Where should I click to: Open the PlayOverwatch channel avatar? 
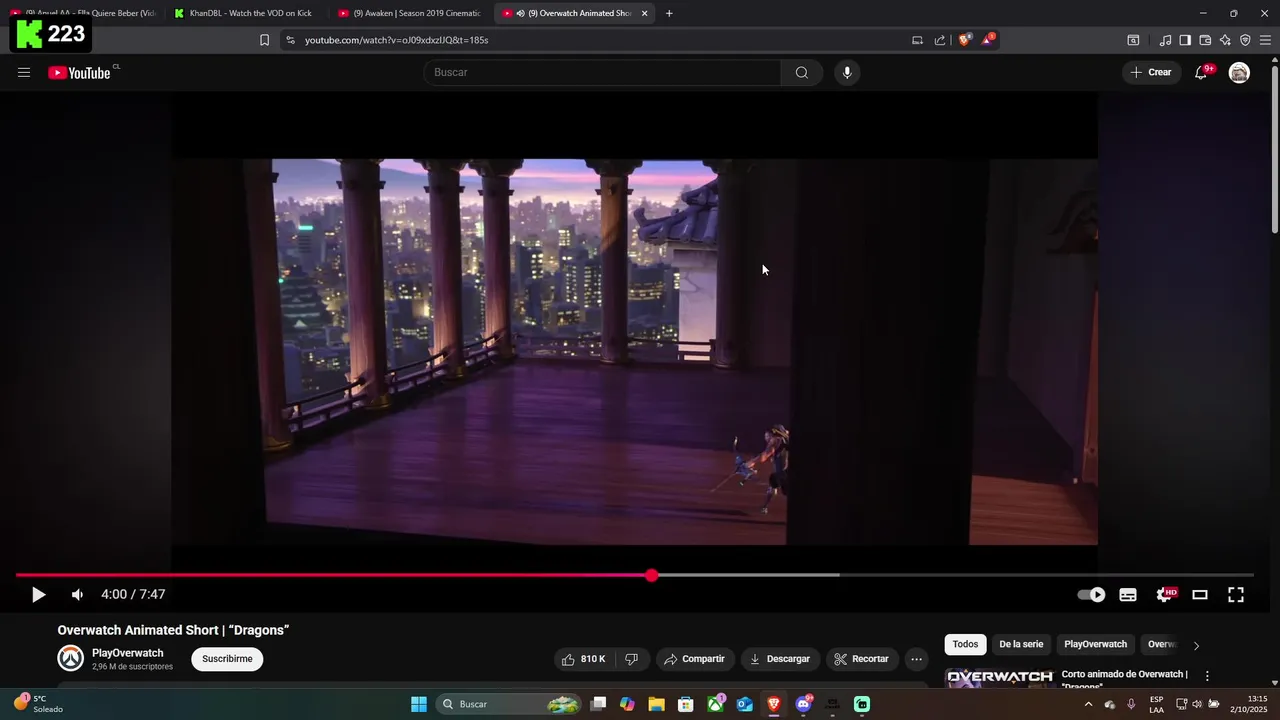[70, 658]
